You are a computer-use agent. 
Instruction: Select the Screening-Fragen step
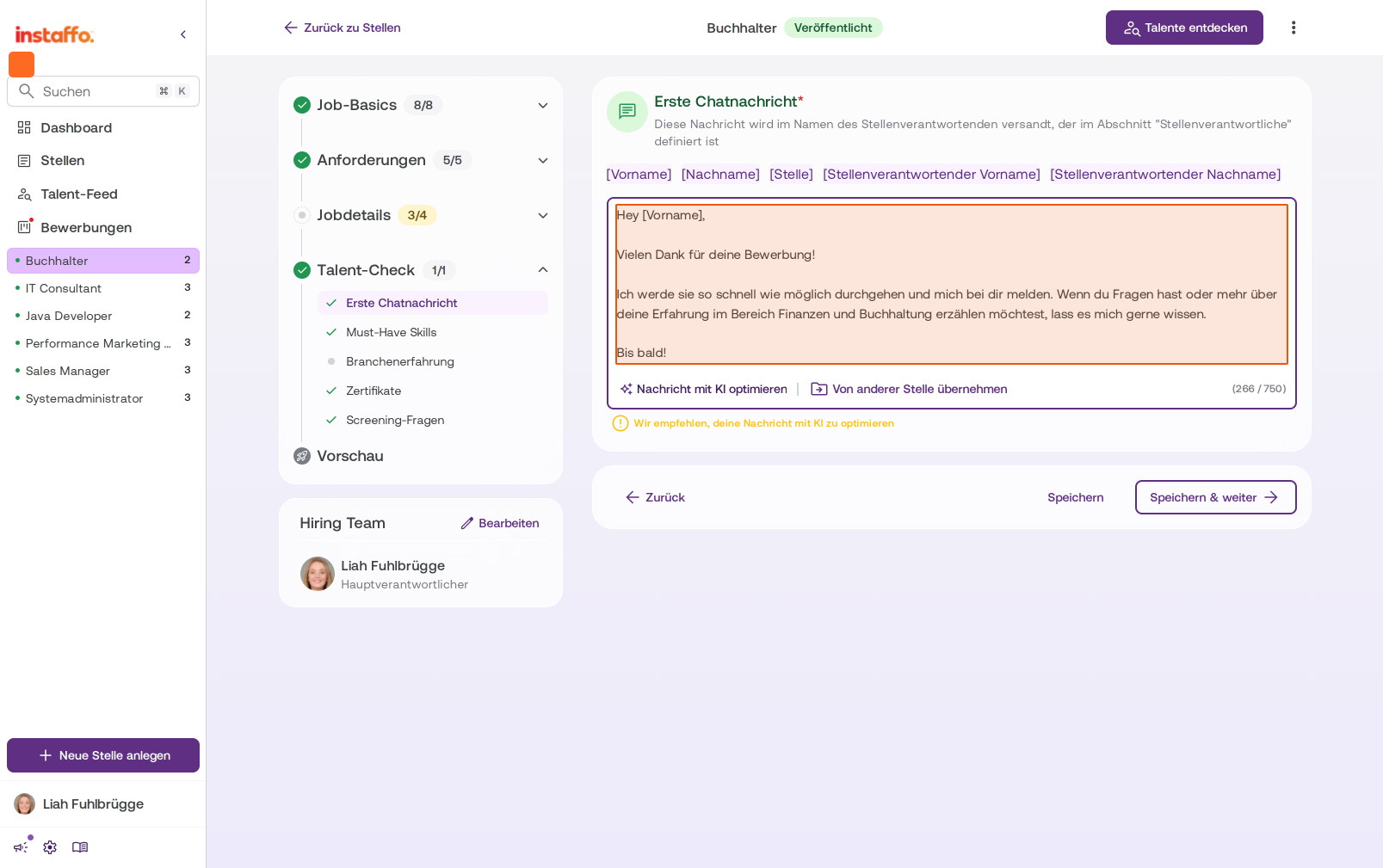(433, 420)
